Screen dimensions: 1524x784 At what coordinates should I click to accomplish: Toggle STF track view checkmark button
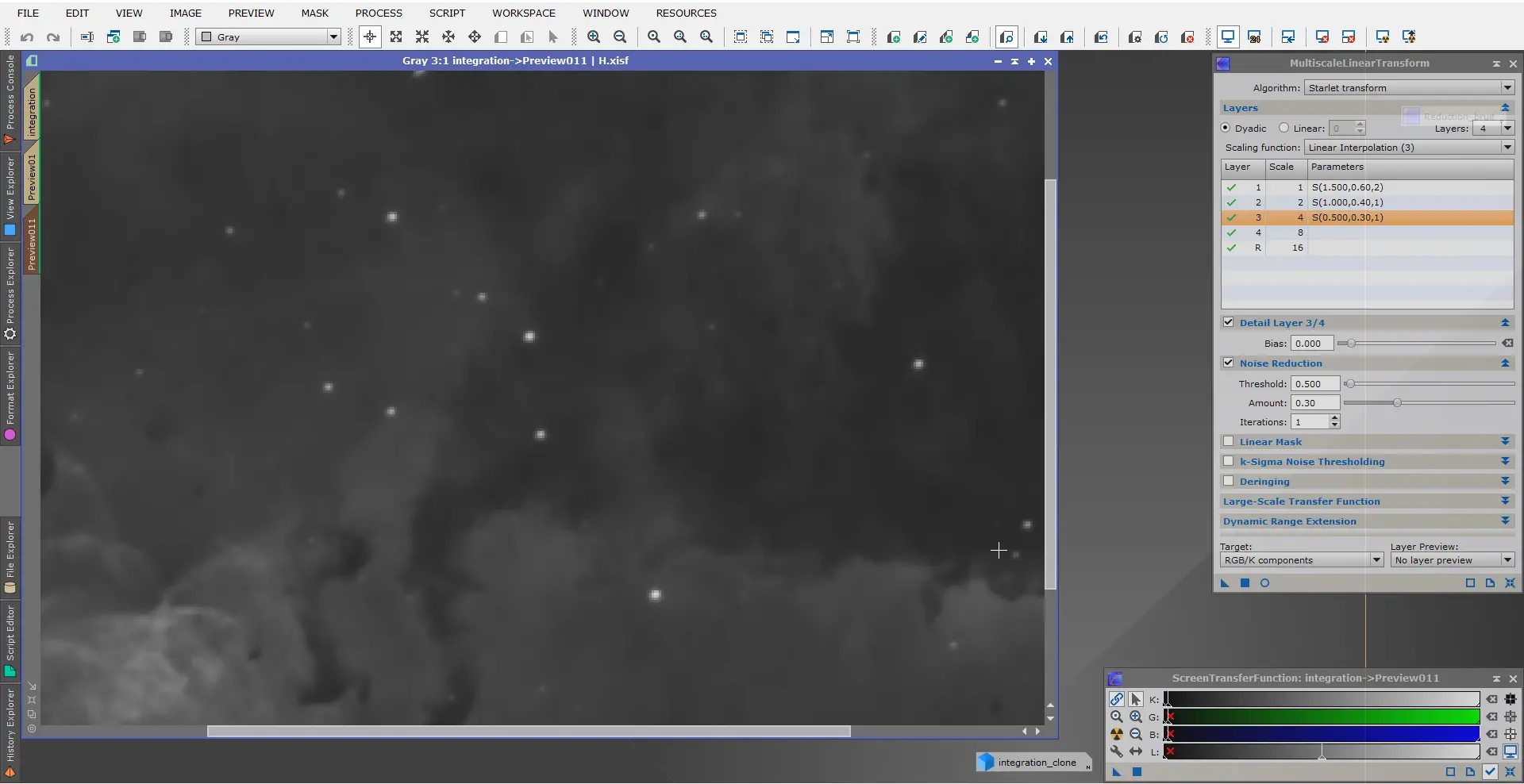tap(1491, 771)
